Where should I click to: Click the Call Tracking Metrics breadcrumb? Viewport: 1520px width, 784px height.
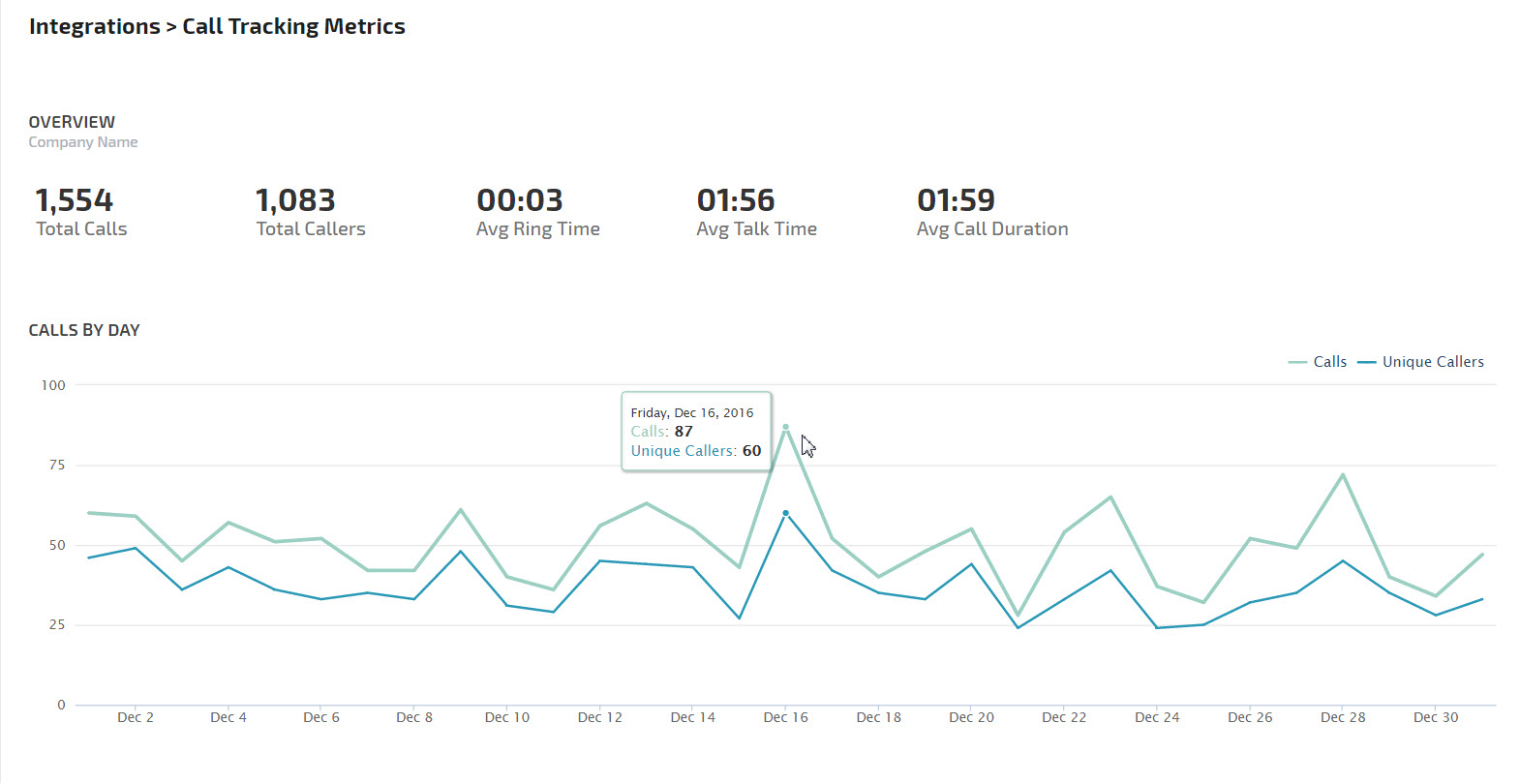[293, 27]
